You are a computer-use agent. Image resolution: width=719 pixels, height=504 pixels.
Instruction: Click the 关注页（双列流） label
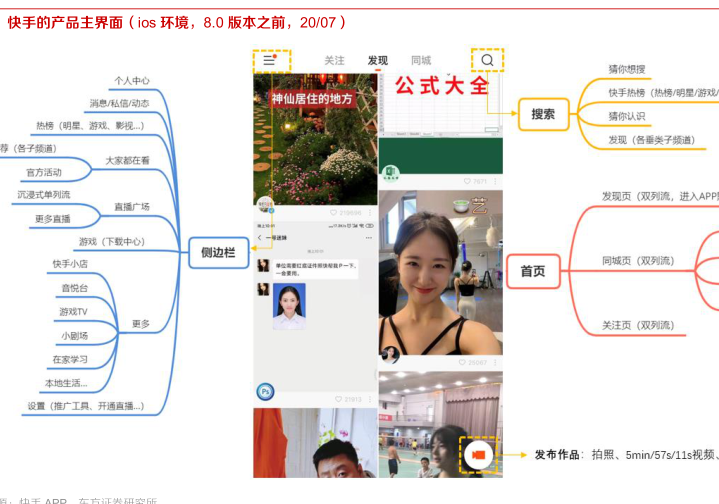638,326
